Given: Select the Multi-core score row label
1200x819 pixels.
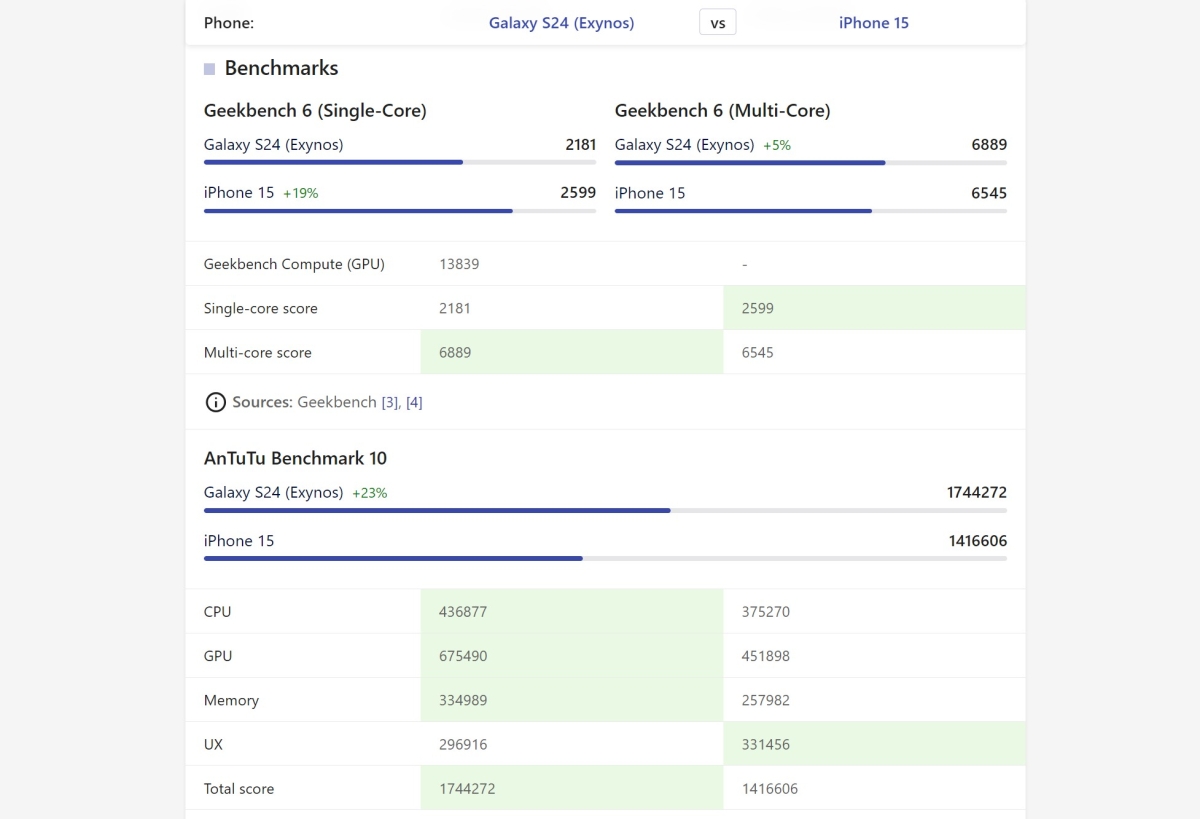Looking at the screenshot, I should coord(258,352).
